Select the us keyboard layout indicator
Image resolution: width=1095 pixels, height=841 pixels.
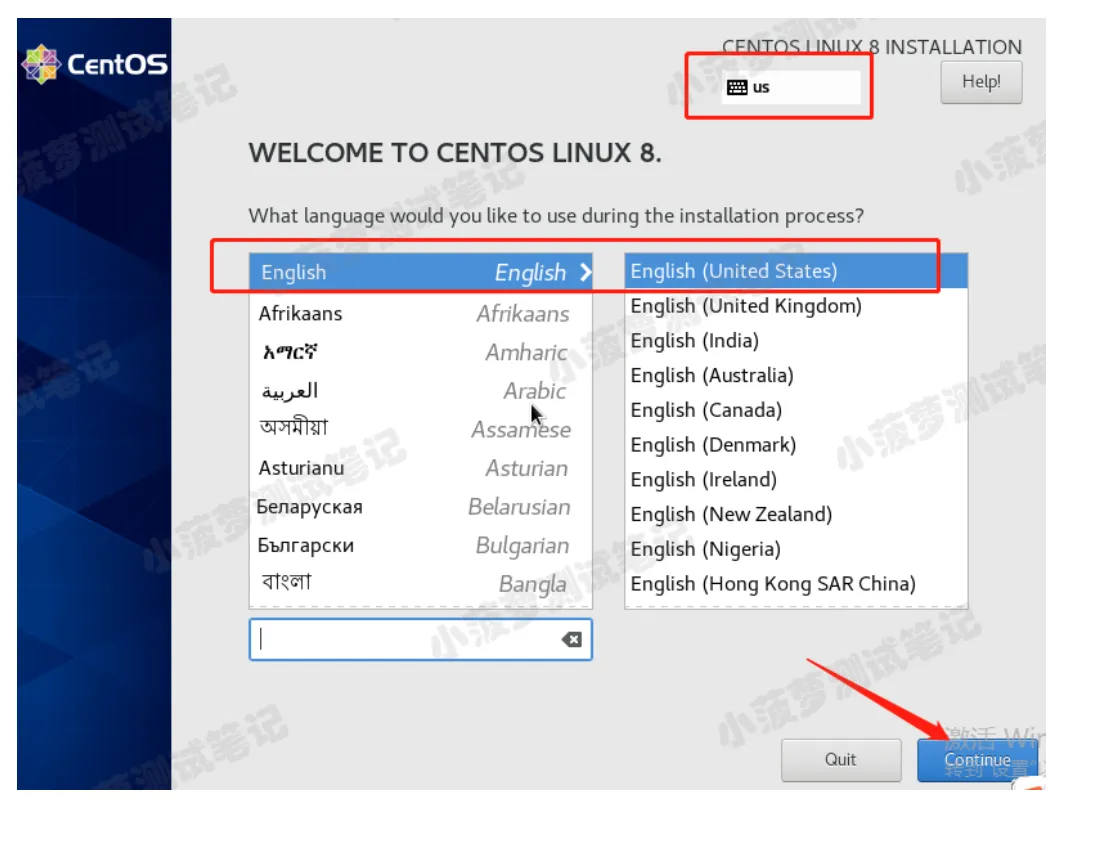791,87
